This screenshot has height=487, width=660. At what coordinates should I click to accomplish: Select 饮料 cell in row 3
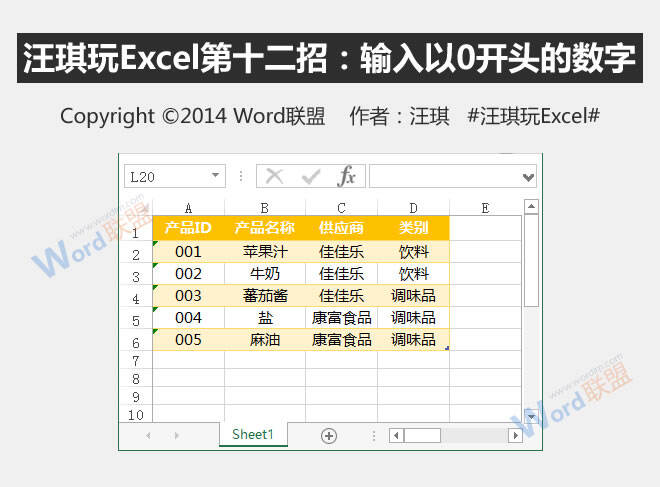[x=413, y=274]
